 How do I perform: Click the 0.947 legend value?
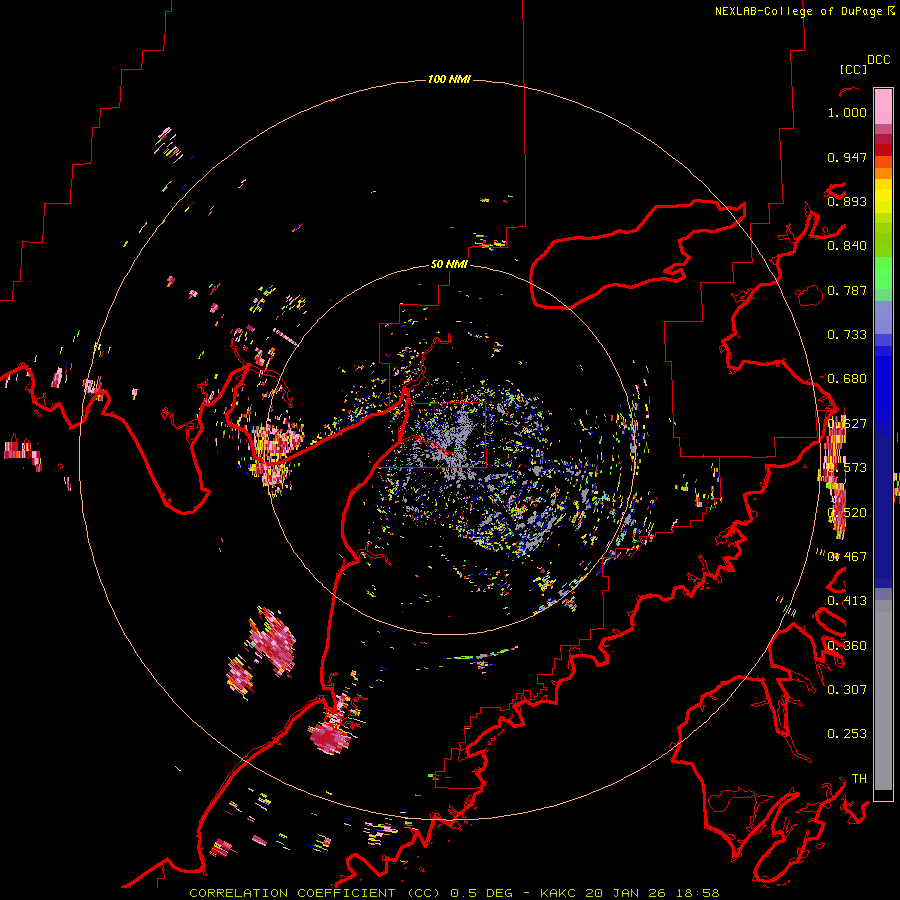(847, 157)
